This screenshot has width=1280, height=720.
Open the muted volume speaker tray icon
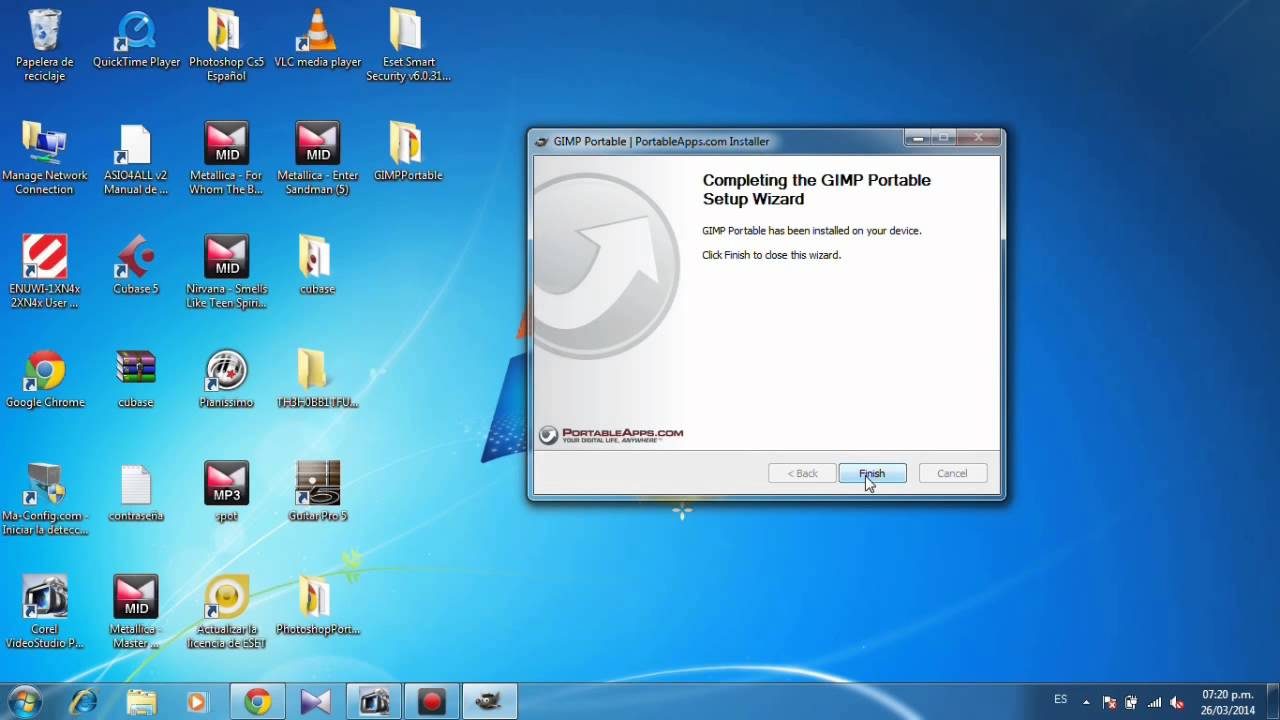point(1177,702)
